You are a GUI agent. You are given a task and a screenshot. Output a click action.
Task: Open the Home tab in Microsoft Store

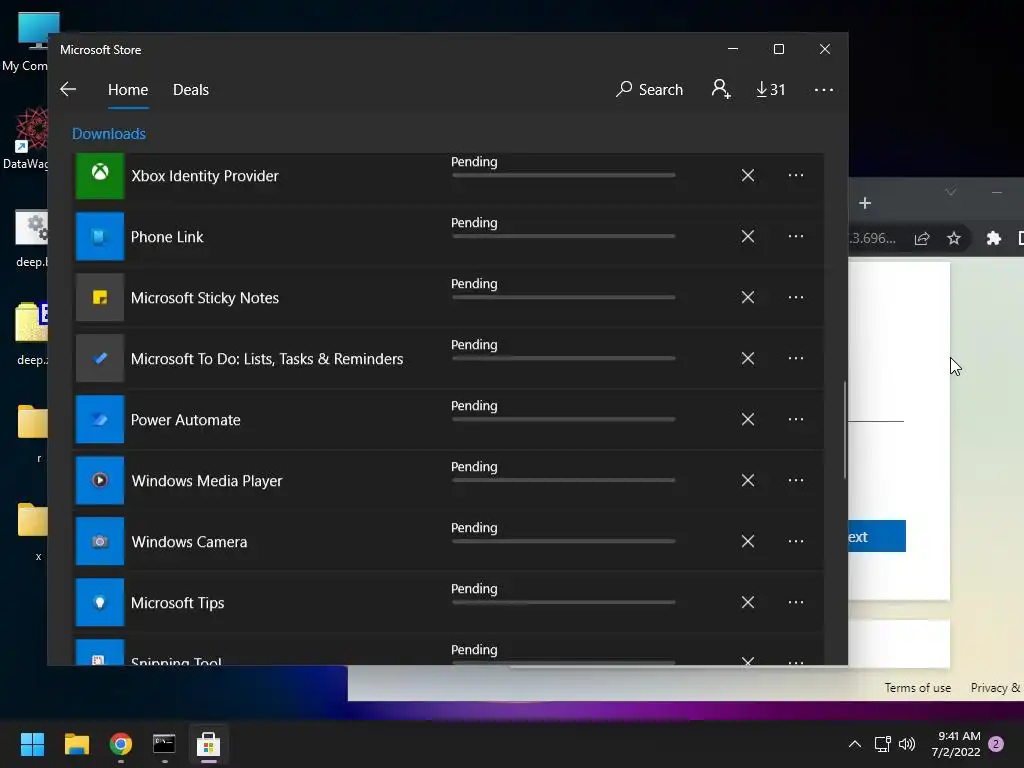coord(128,89)
